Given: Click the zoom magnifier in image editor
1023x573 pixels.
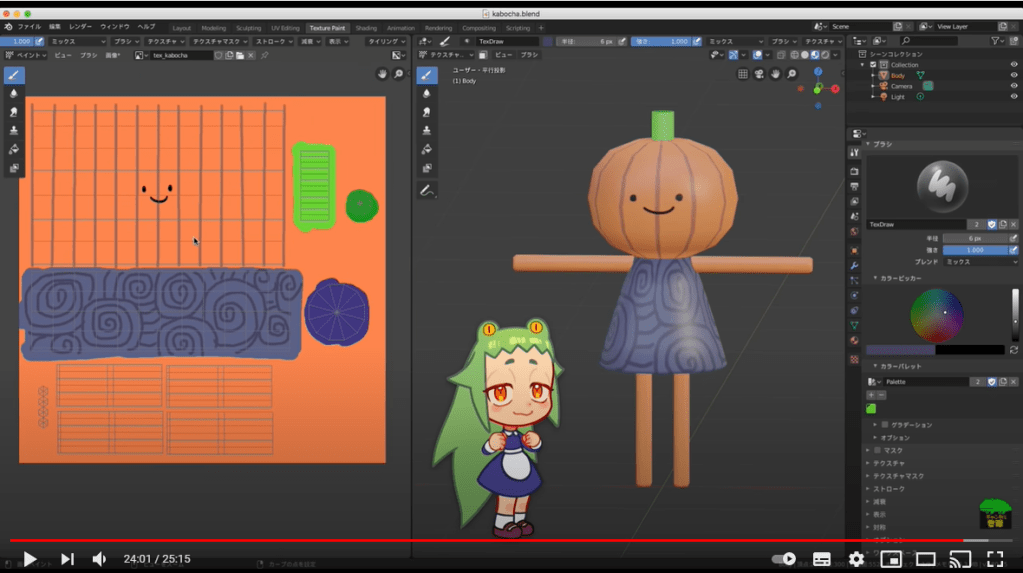Looking at the screenshot, I should click(399, 74).
